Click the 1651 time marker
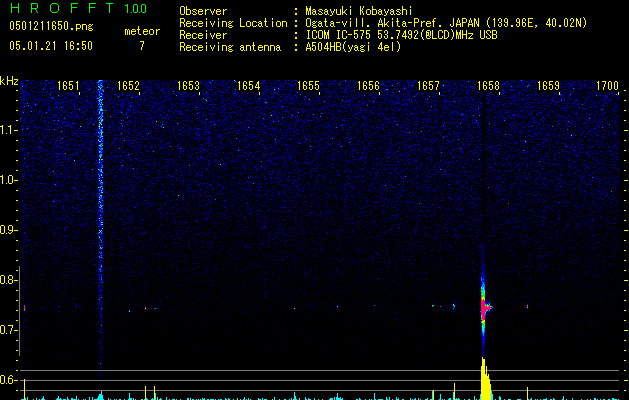The image size is (629, 400). pyautogui.click(x=68, y=86)
